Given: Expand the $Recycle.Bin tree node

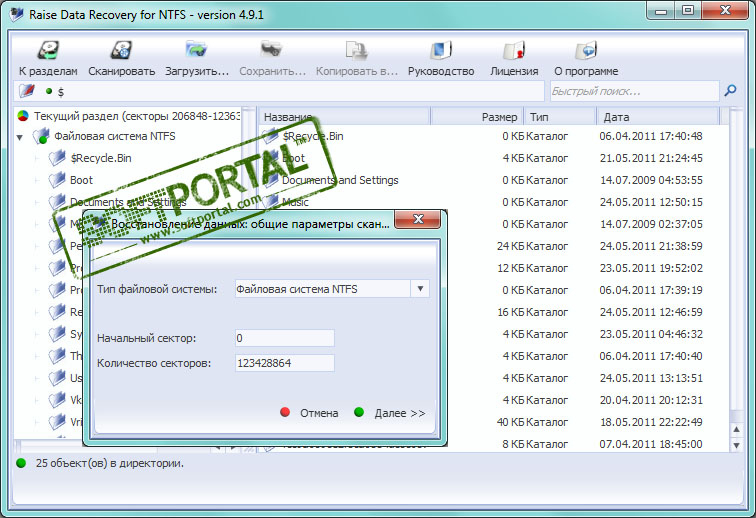Looking at the screenshot, I should click(37, 158).
